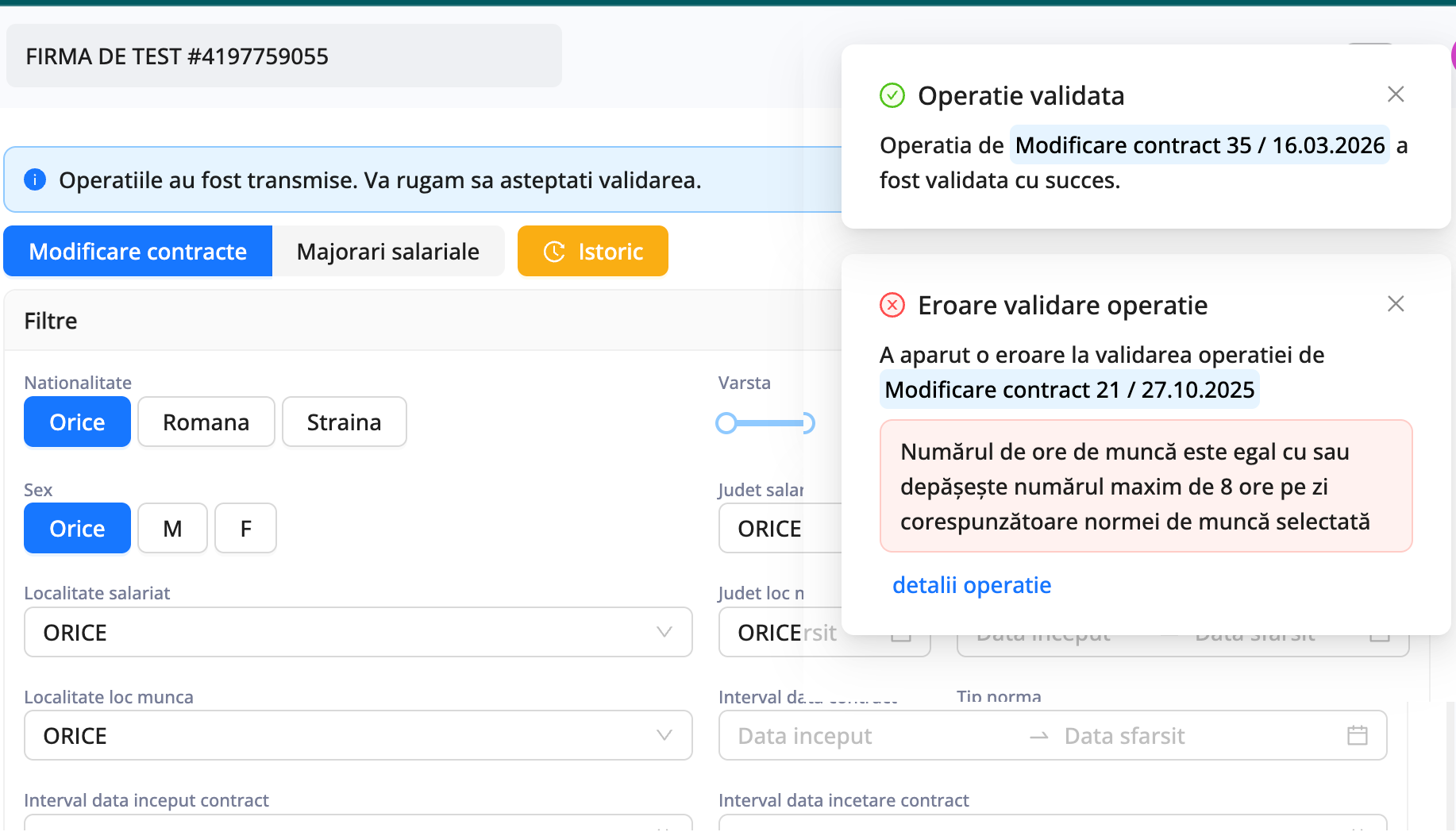
Task: Select Romana as nationality filter
Action: coord(206,422)
